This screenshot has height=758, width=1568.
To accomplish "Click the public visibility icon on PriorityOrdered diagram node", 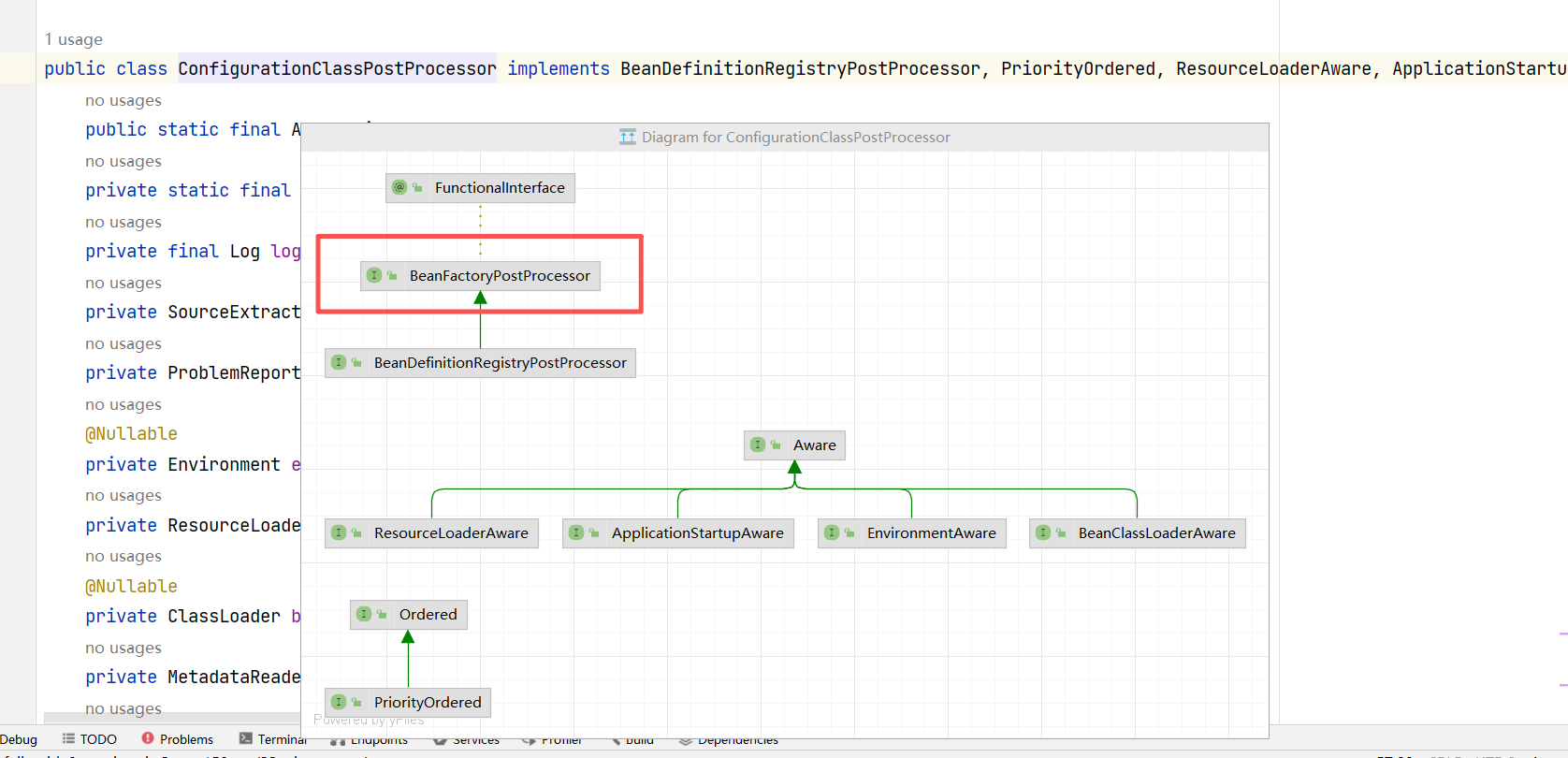I will point(356,702).
